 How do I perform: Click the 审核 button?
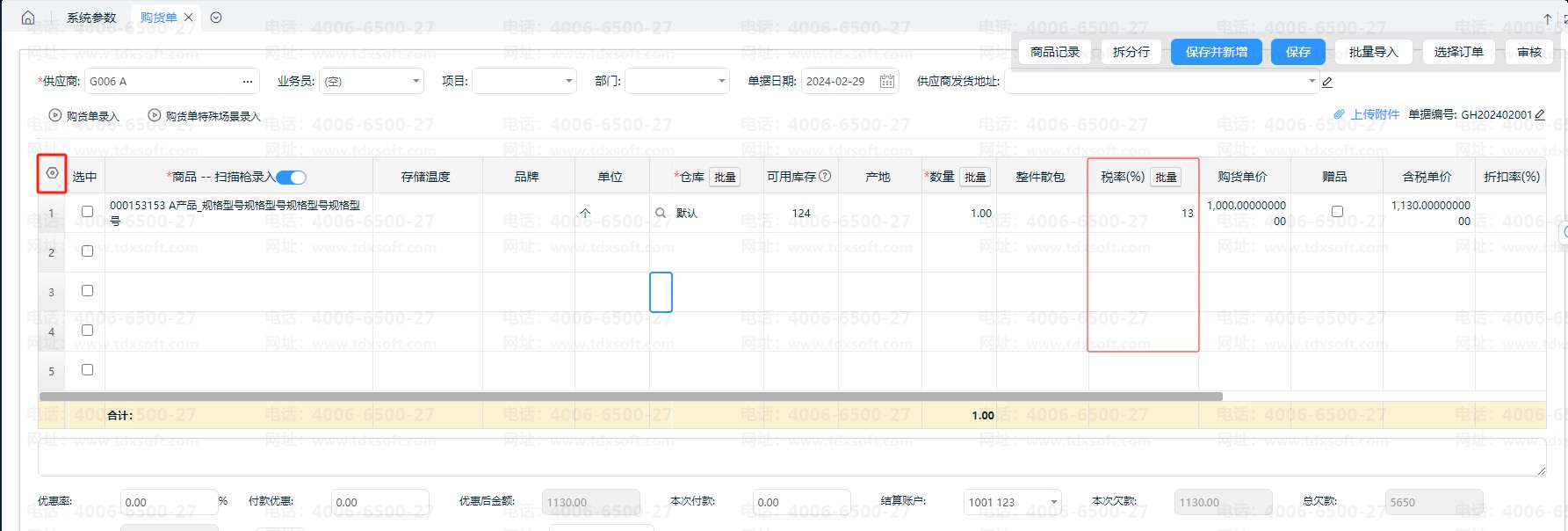click(1529, 52)
